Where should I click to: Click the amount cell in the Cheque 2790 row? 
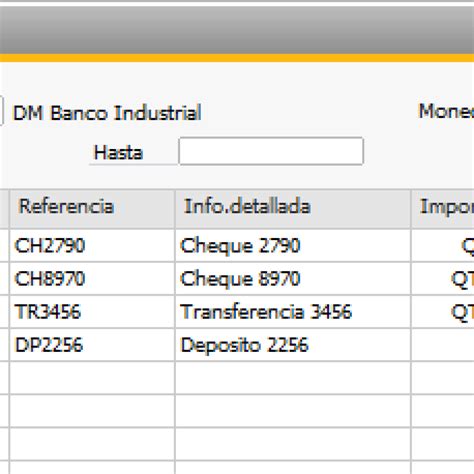pyautogui.click(x=443, y=246)
